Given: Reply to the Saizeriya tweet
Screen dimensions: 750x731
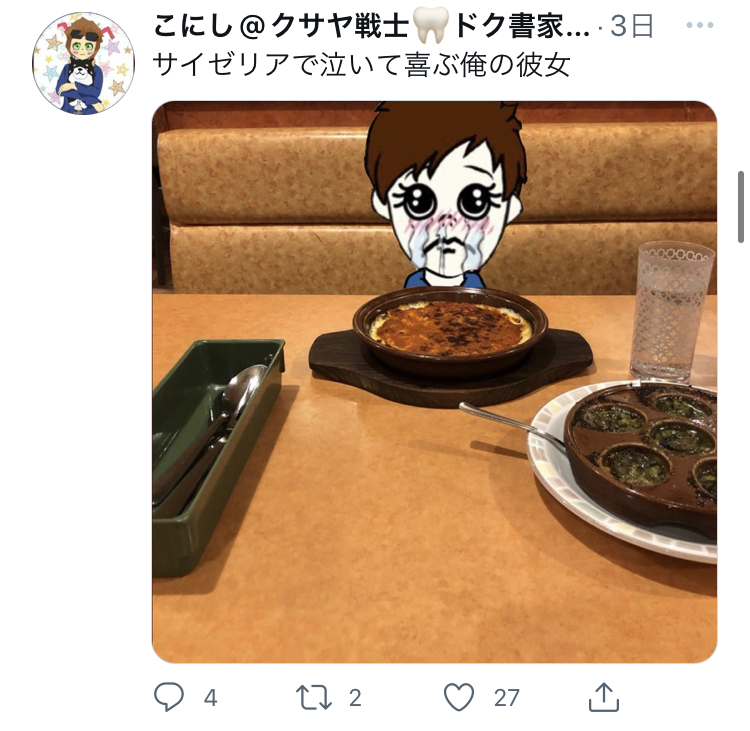Looking at the screenshot, I should point(169,697).
